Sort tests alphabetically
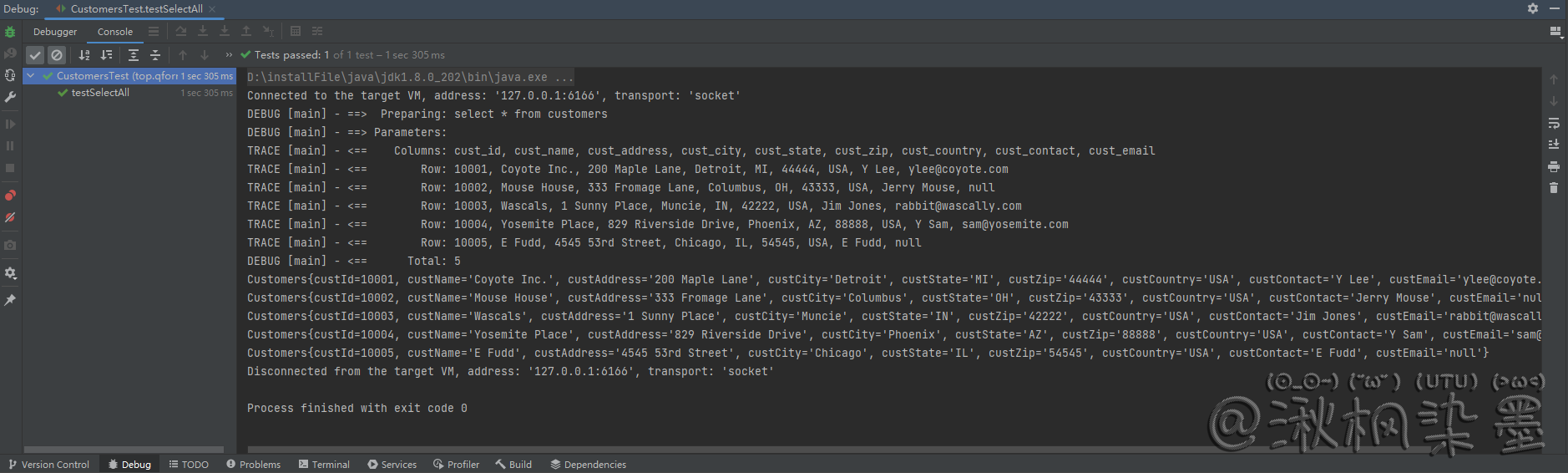Viewport: 1568px width, 473px height. (x=84, y=55)
